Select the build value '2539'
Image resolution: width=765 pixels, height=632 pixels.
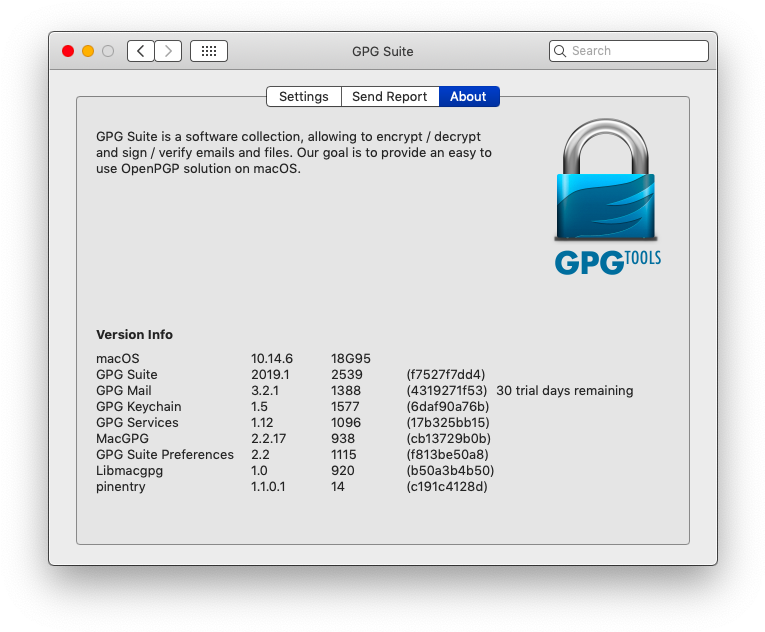[x=347, y=374]
